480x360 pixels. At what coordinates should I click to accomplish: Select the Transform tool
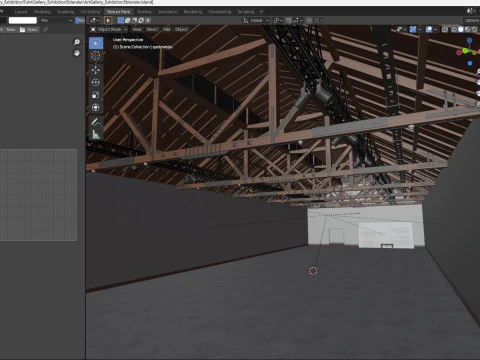[x=96, y=107]
